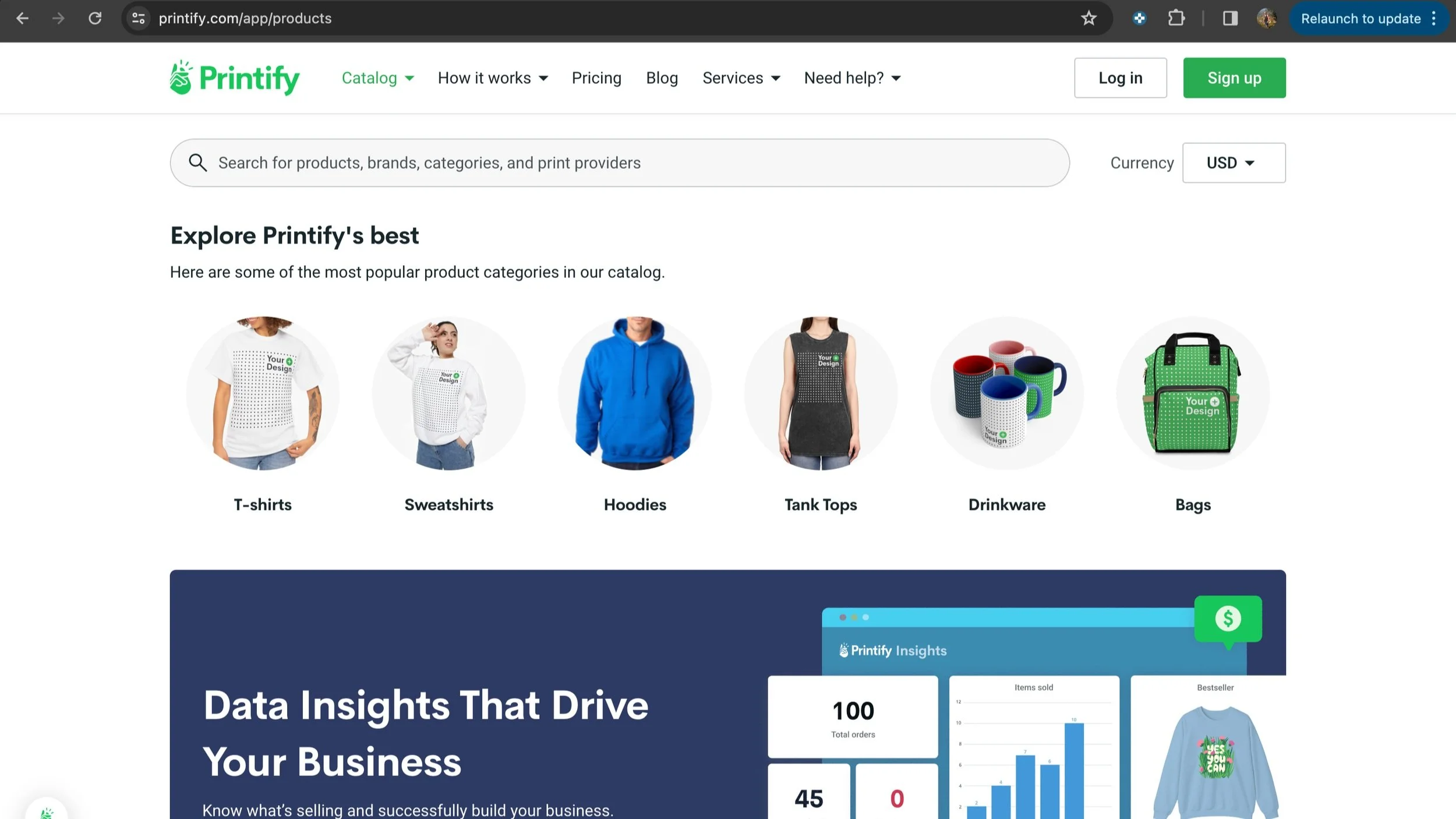
Task: Go to the Pricing page
Action: click(596, 78)
